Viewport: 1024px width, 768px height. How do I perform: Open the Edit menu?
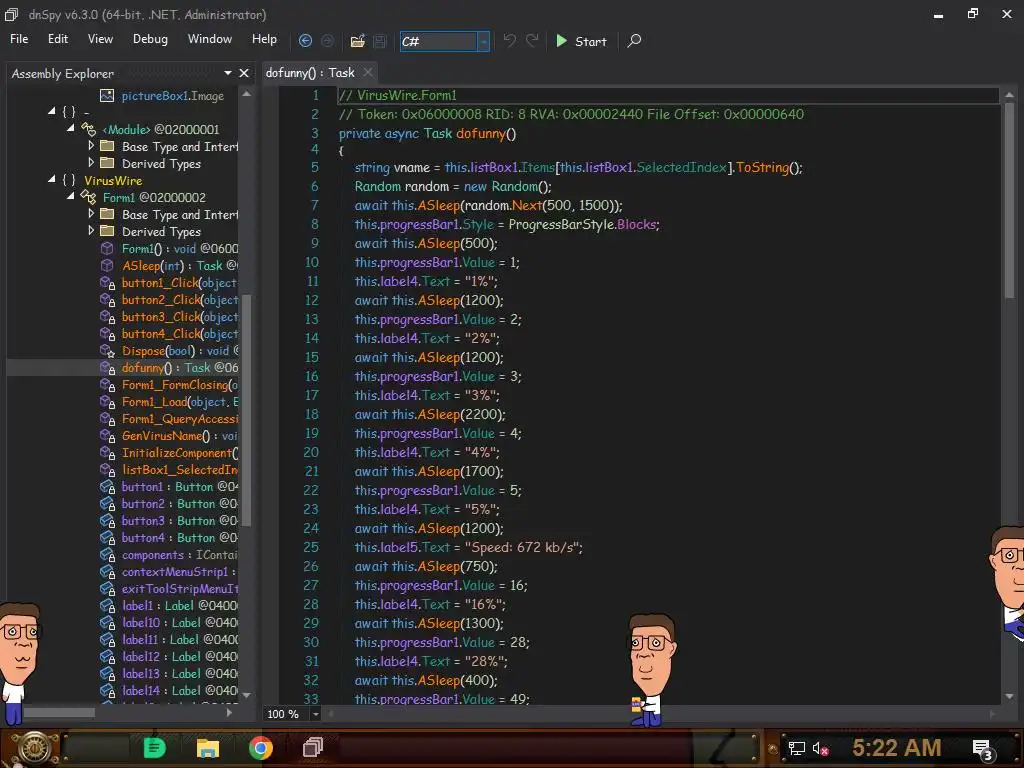coord(57,39)
